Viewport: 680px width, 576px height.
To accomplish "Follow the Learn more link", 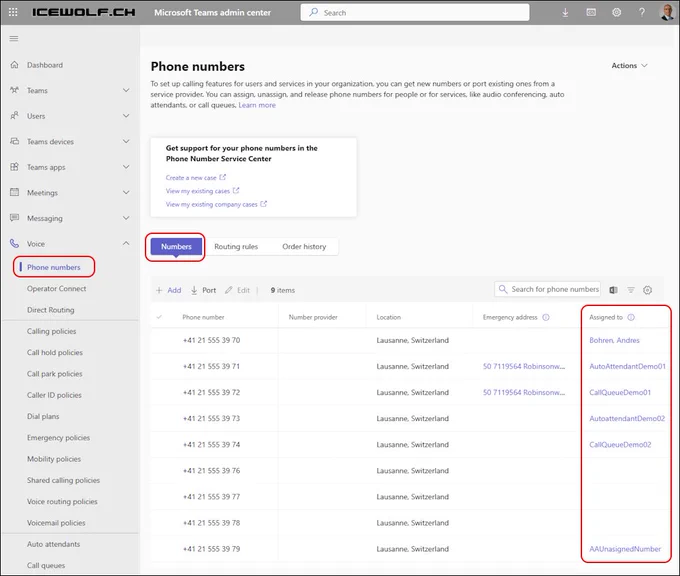I will coord(257,105).
